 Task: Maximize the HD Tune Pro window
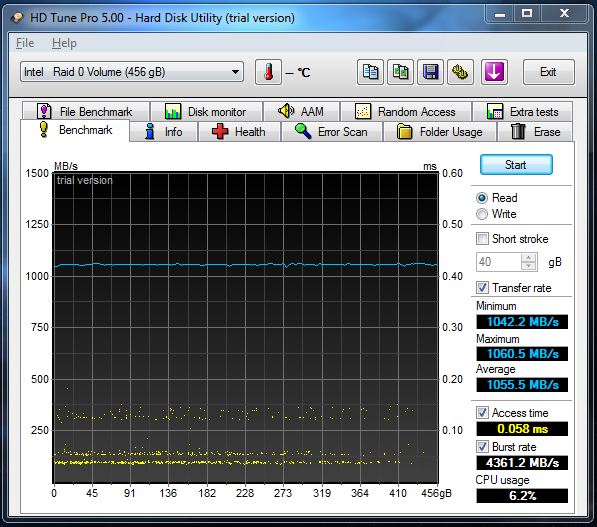click(x=527, y=14)
